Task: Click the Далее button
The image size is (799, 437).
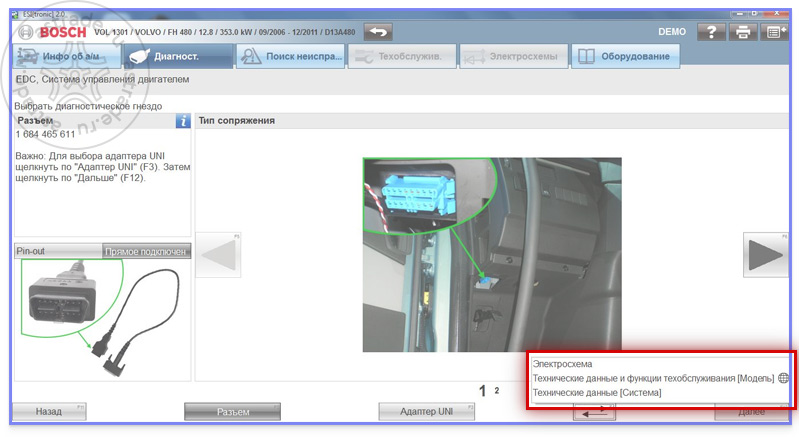Action: point(752,412)
